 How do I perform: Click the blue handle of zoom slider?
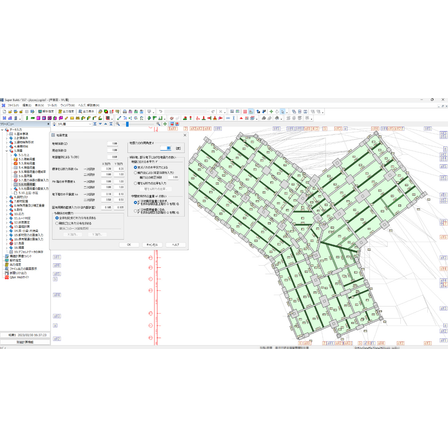[x=127, y=124]
